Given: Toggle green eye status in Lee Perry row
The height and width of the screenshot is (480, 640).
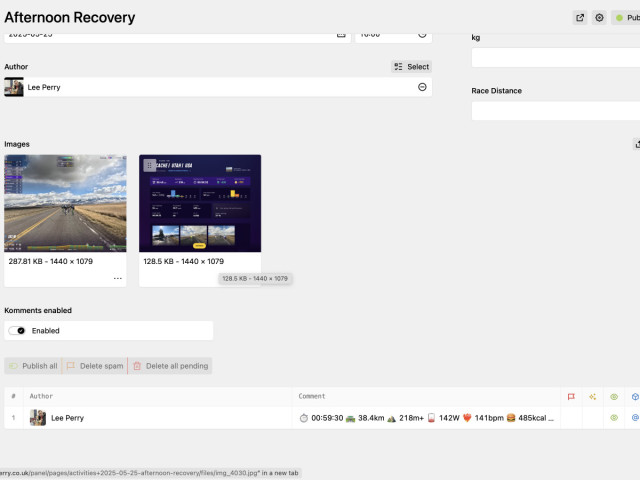Looking at the screenshot, I should 614,418.
